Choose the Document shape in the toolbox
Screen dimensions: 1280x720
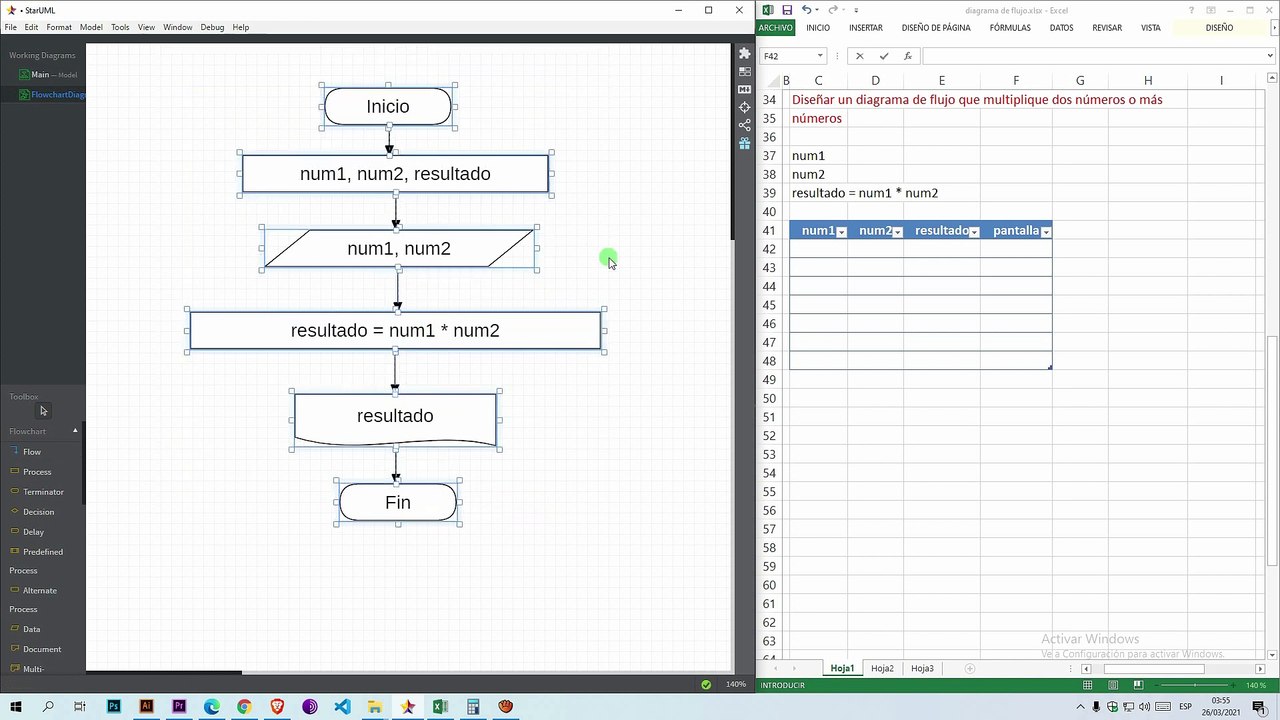click(x=42, y=649)
